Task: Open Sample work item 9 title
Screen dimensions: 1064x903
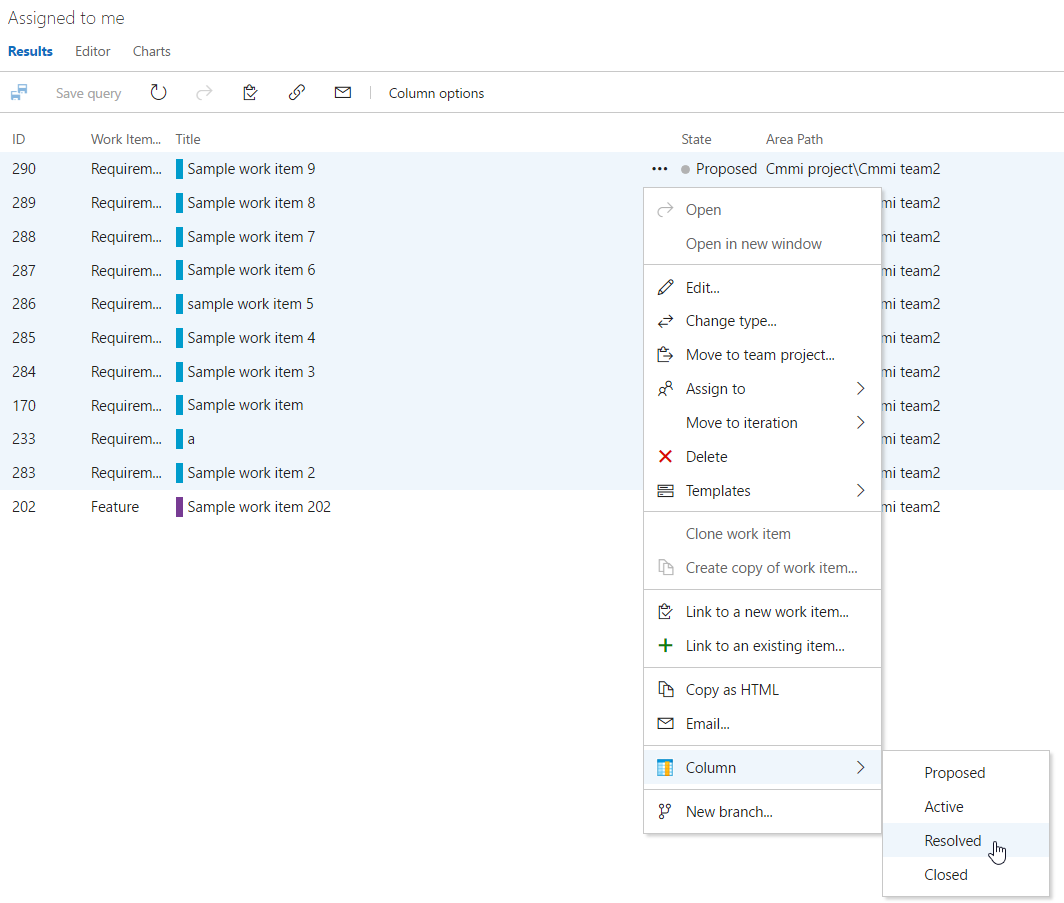Action: point(251,169)
